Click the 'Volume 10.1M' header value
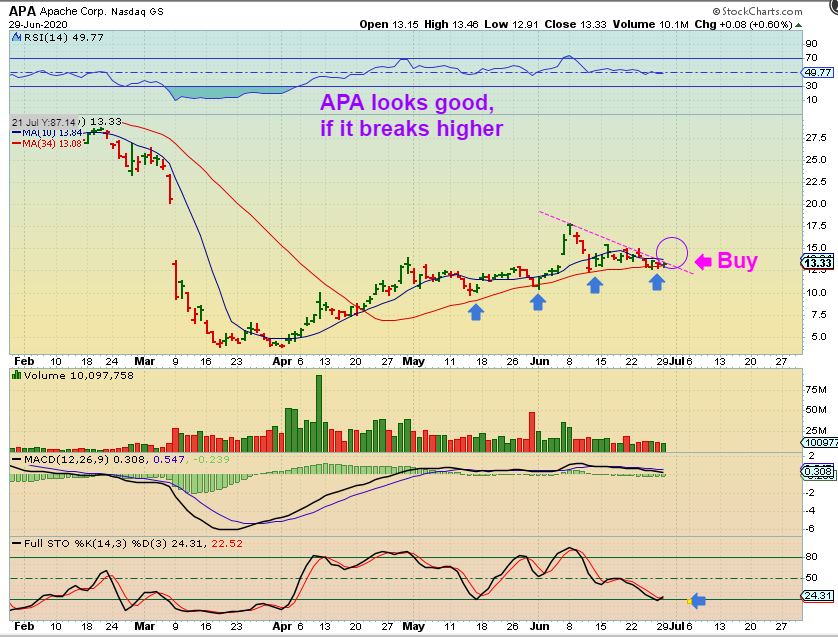The height and width of the screenshot is (637, 838). click(650, 25)
